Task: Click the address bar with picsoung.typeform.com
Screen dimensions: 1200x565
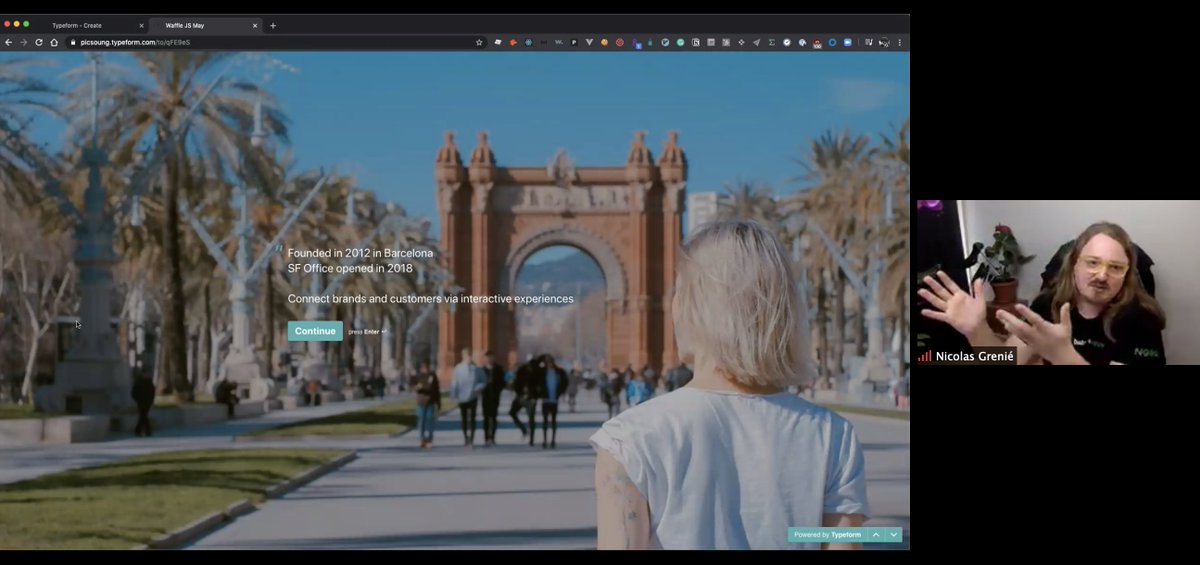Action: [275, 42]
